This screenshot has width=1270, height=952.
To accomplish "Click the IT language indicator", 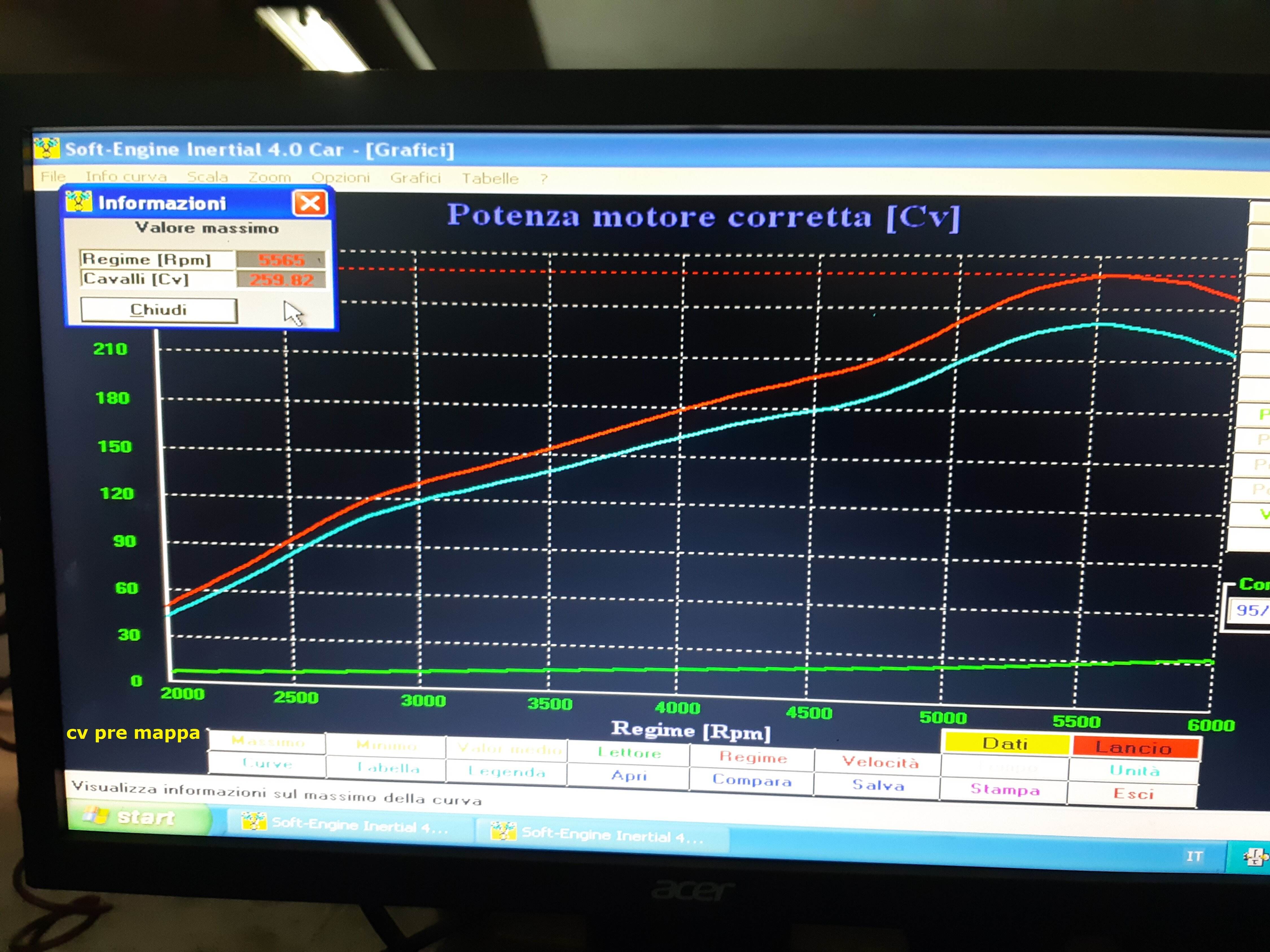I will (x=1194, y=856).
